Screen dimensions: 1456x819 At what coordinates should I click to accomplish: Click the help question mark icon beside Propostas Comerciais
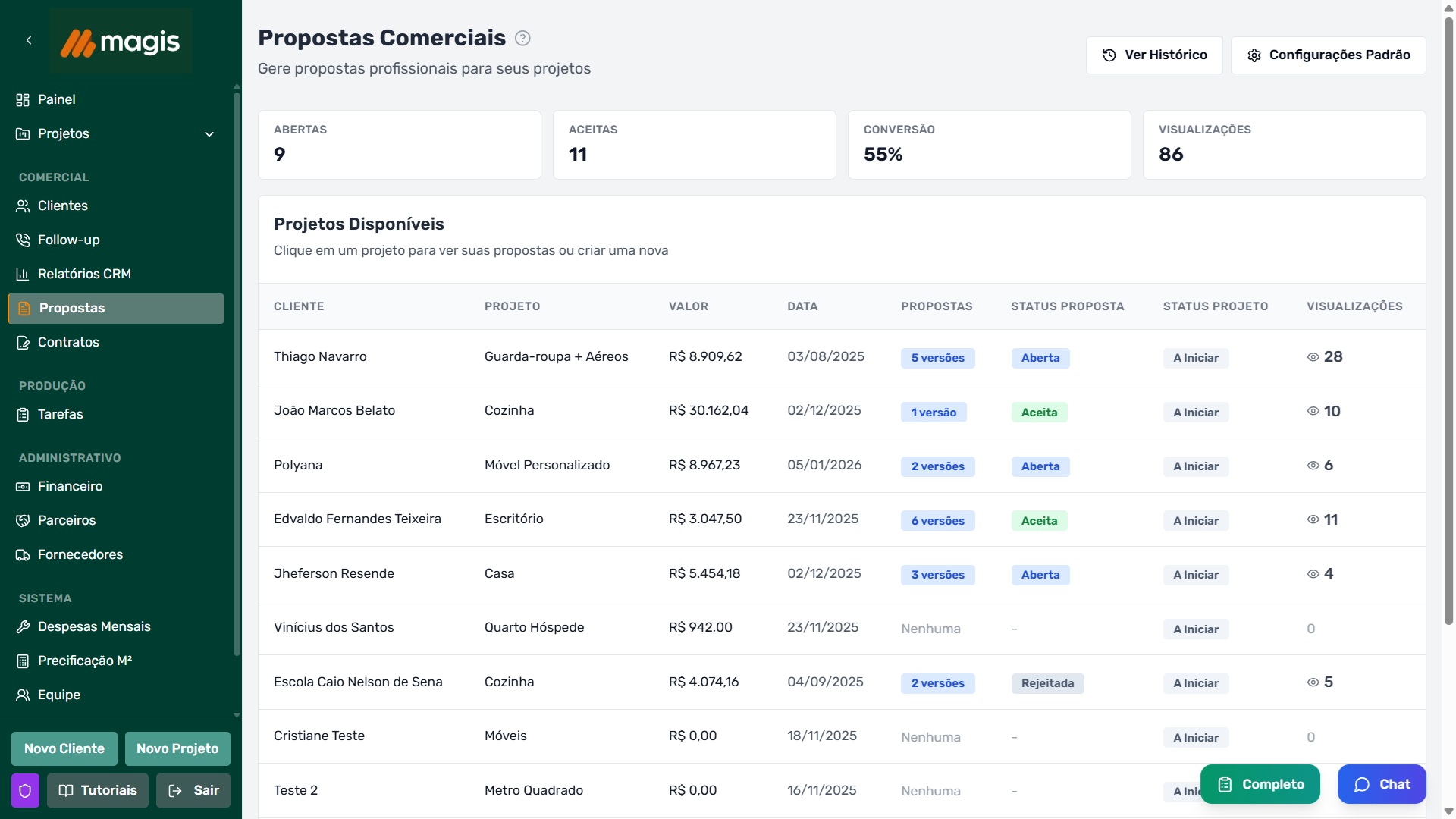pos(522,38)
